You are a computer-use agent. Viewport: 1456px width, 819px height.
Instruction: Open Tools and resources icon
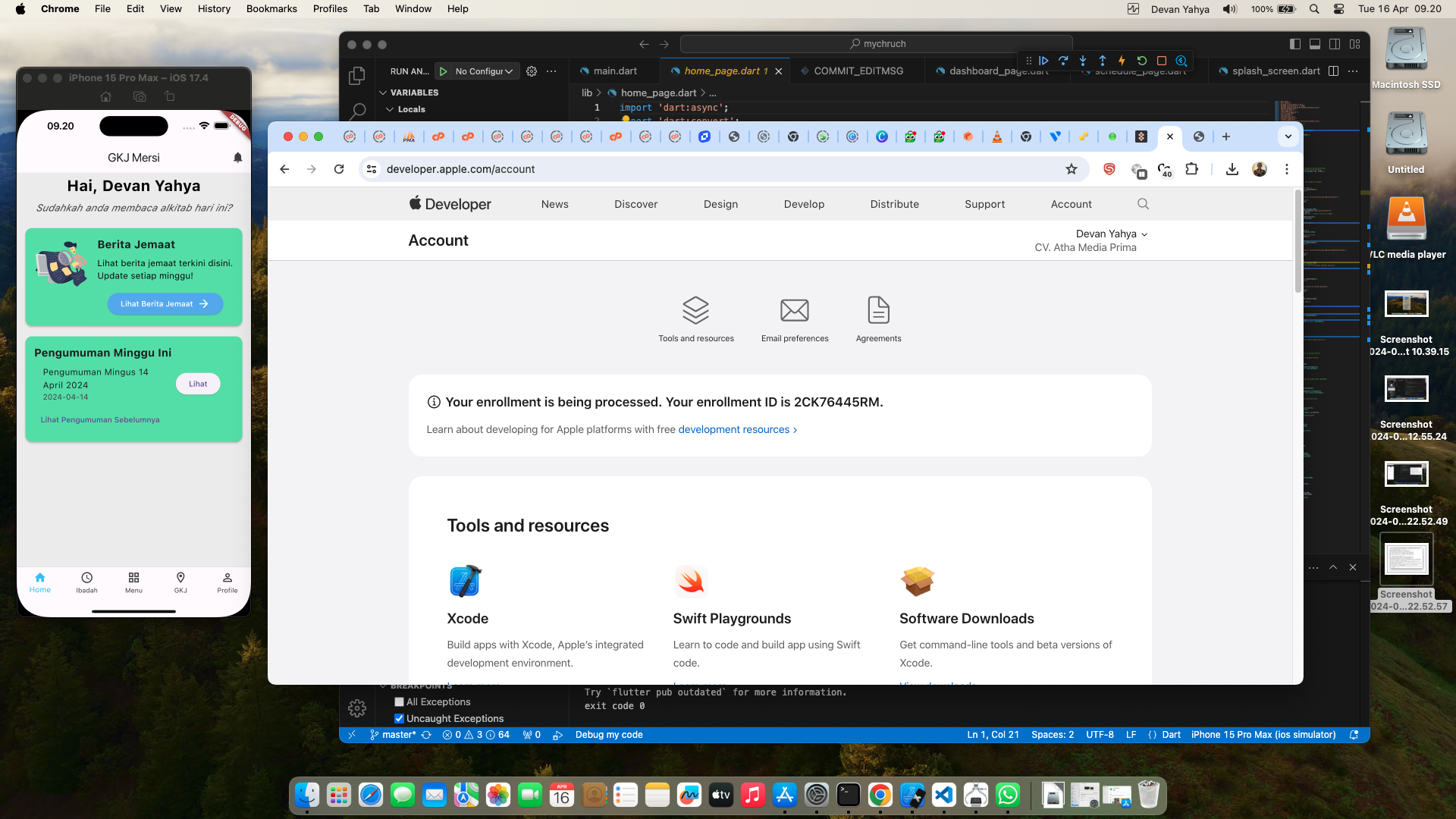click(695, 311)
